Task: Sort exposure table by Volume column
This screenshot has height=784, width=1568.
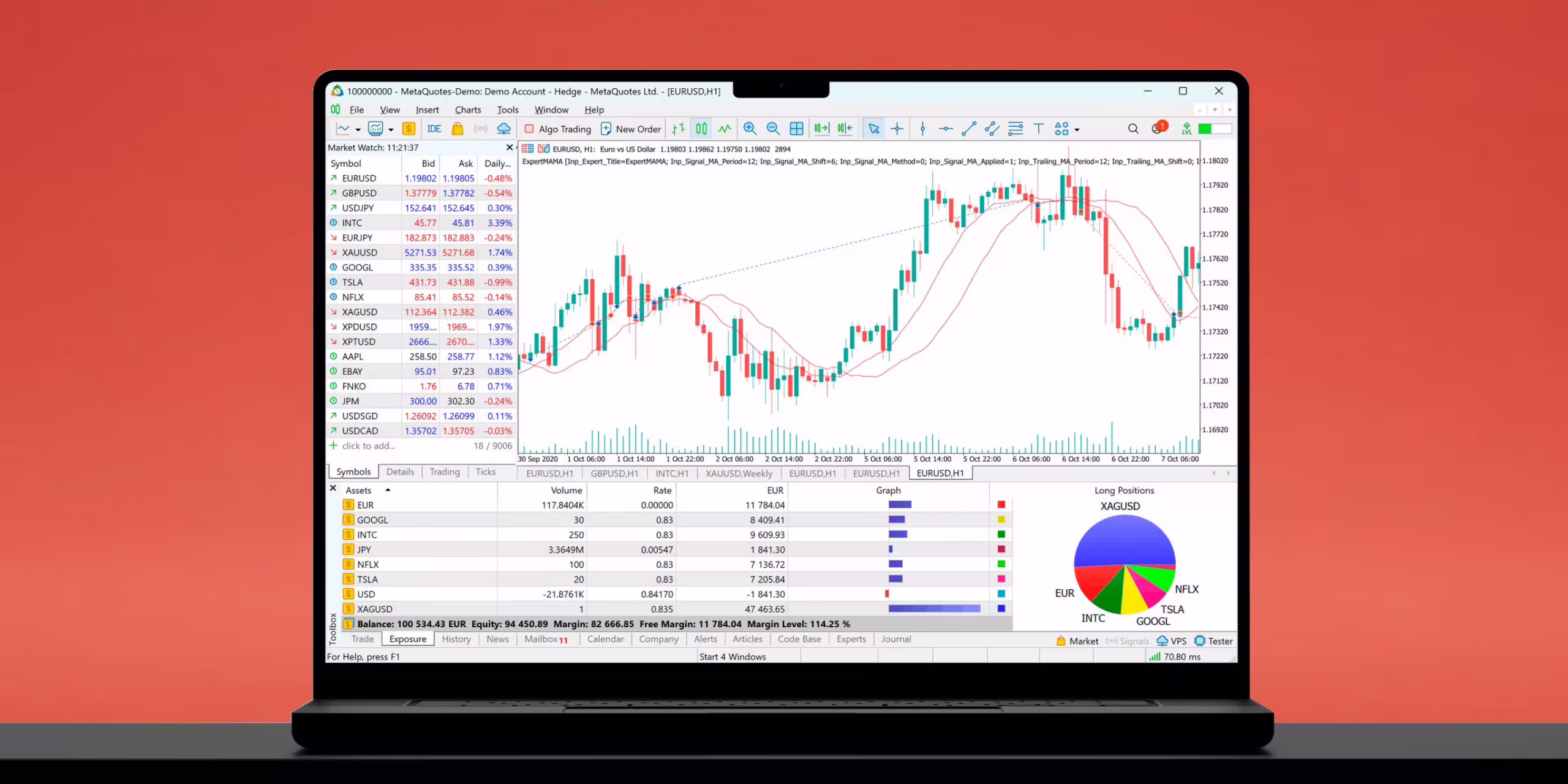Action: 543,490
